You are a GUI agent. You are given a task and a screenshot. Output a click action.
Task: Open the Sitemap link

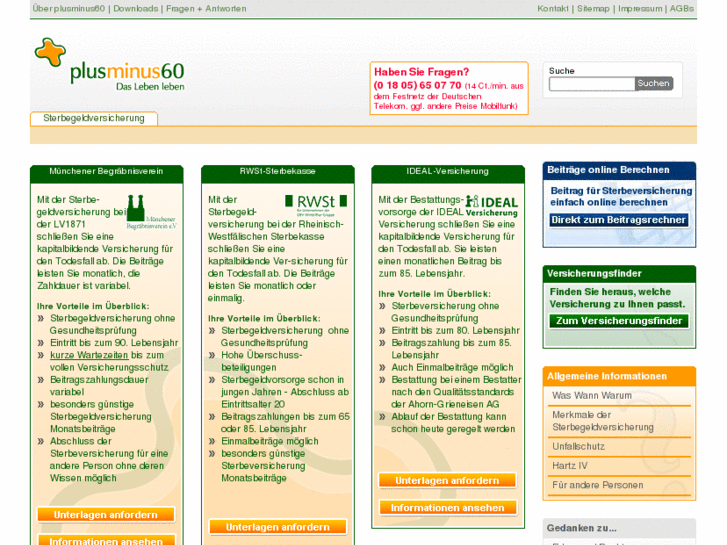tap(593, 8)
